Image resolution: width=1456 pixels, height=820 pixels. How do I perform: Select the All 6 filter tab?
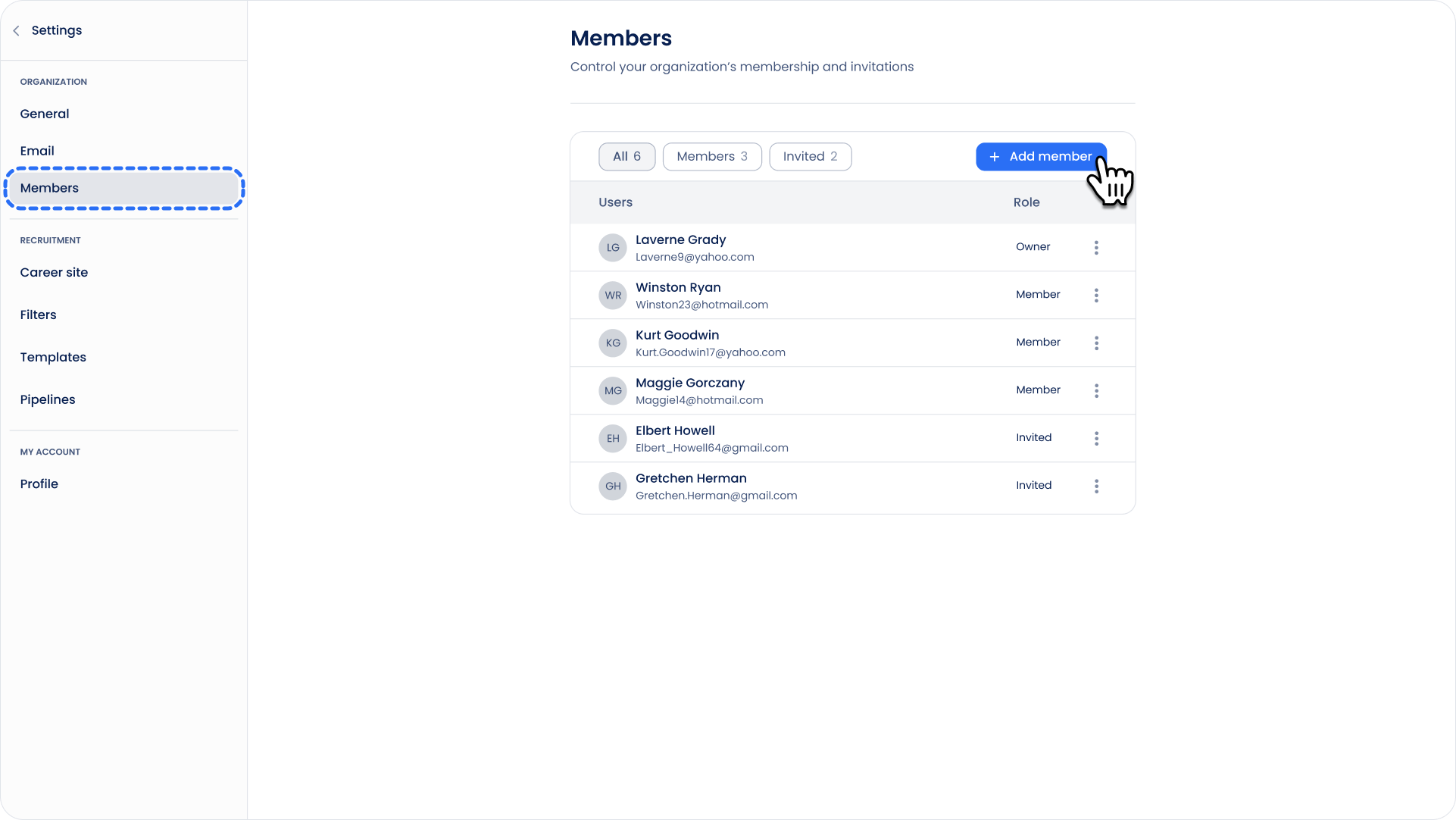(626, 157)
